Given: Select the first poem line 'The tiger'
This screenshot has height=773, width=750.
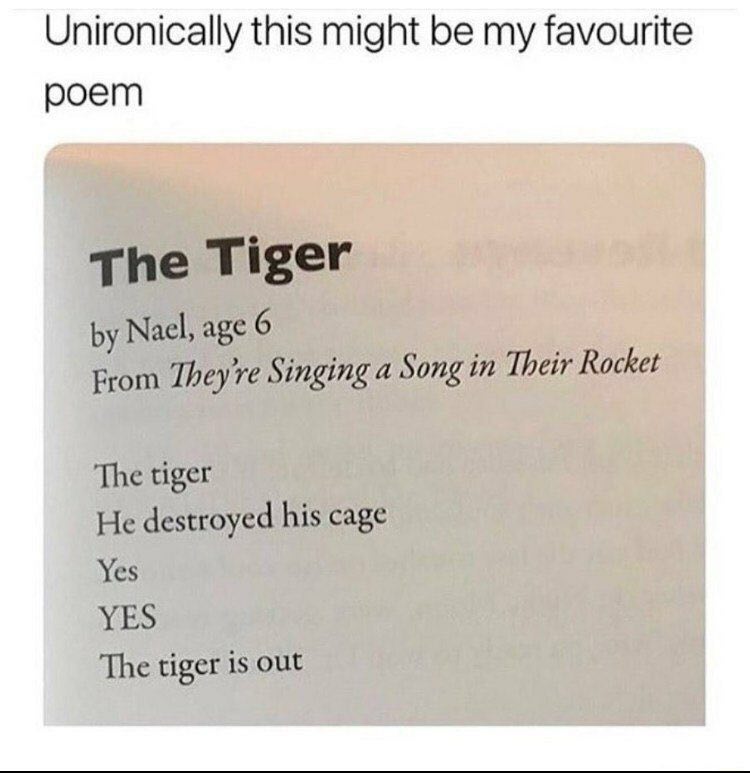Looking at the screenshot, I should point(154,476).
